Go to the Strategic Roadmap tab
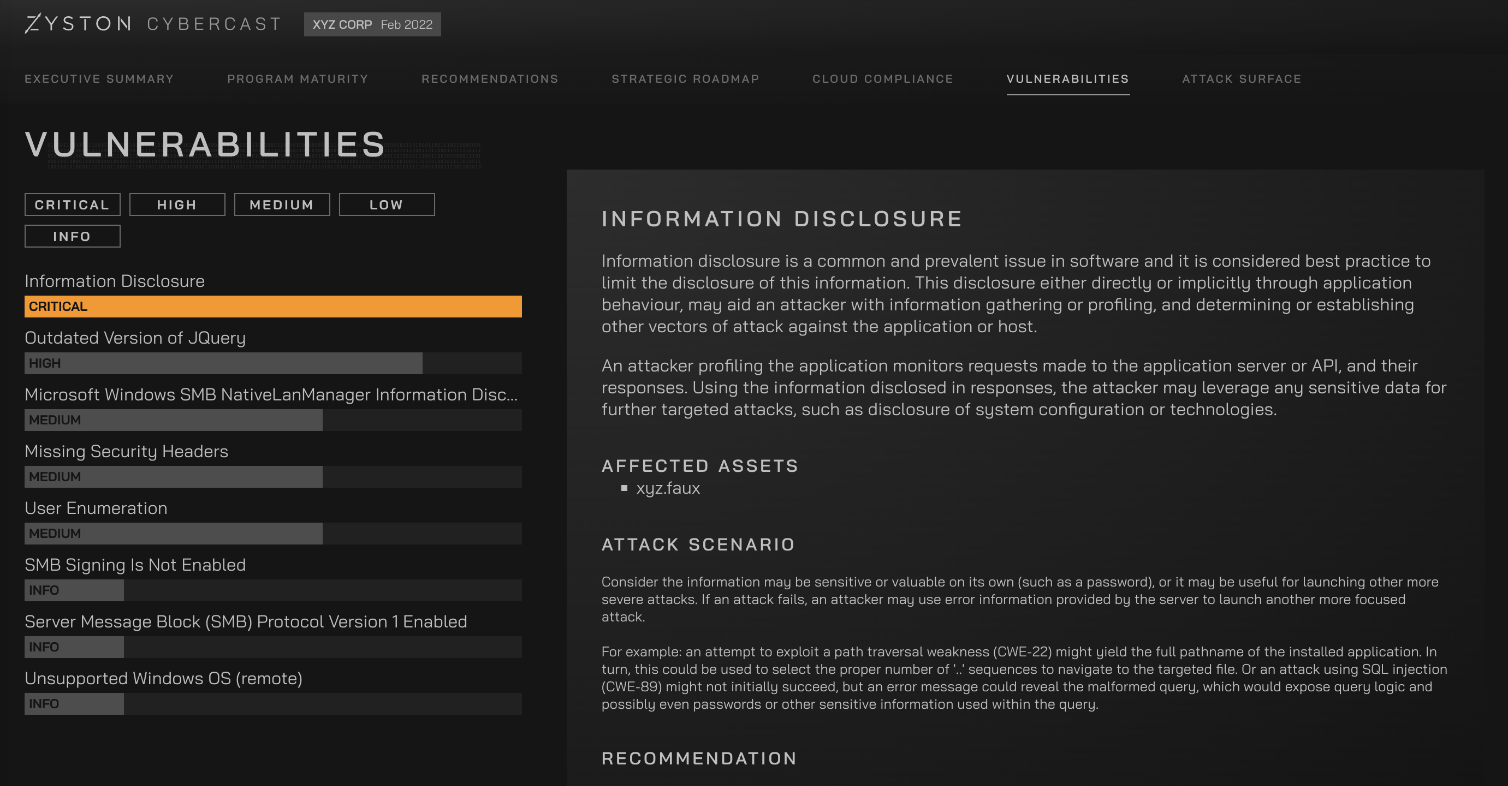This screenshot has width=1508, height=786. (x=685, y=79)
